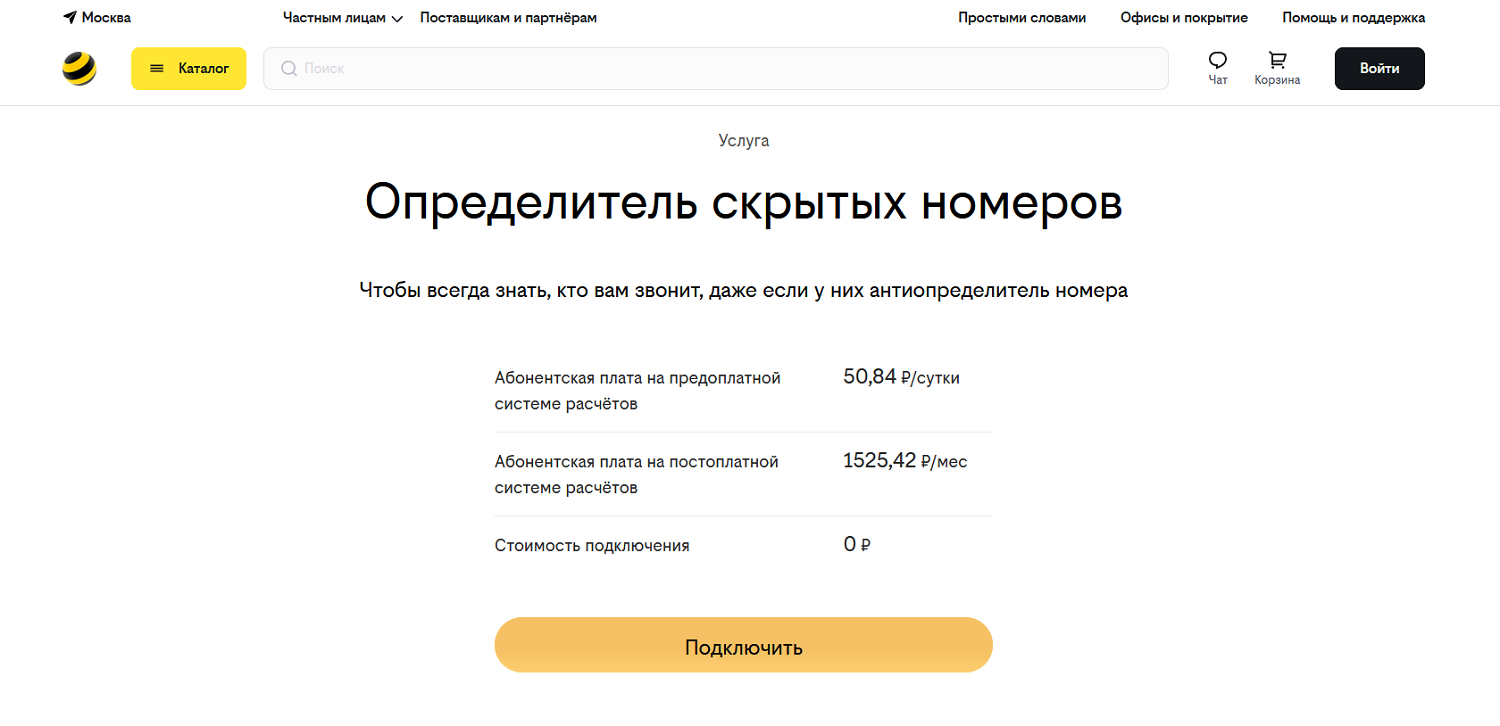The image size is (1500, 726).
Task: Open the shopping cart icon
Action: pyautogui.click(x=1277, y=60)
